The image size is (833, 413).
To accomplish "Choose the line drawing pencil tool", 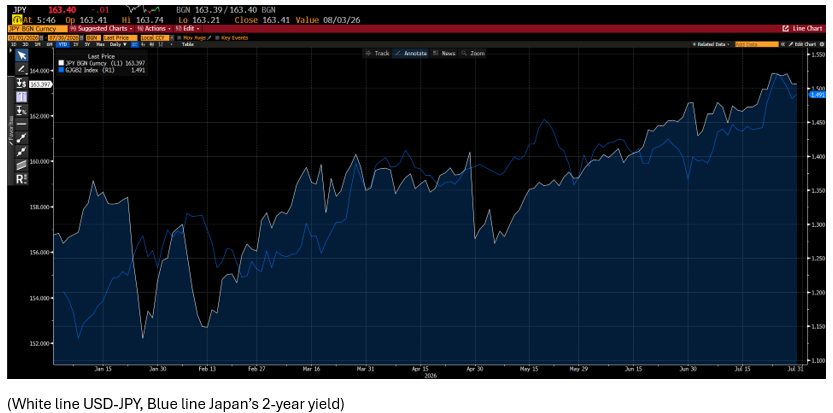I will coord(22,69).
